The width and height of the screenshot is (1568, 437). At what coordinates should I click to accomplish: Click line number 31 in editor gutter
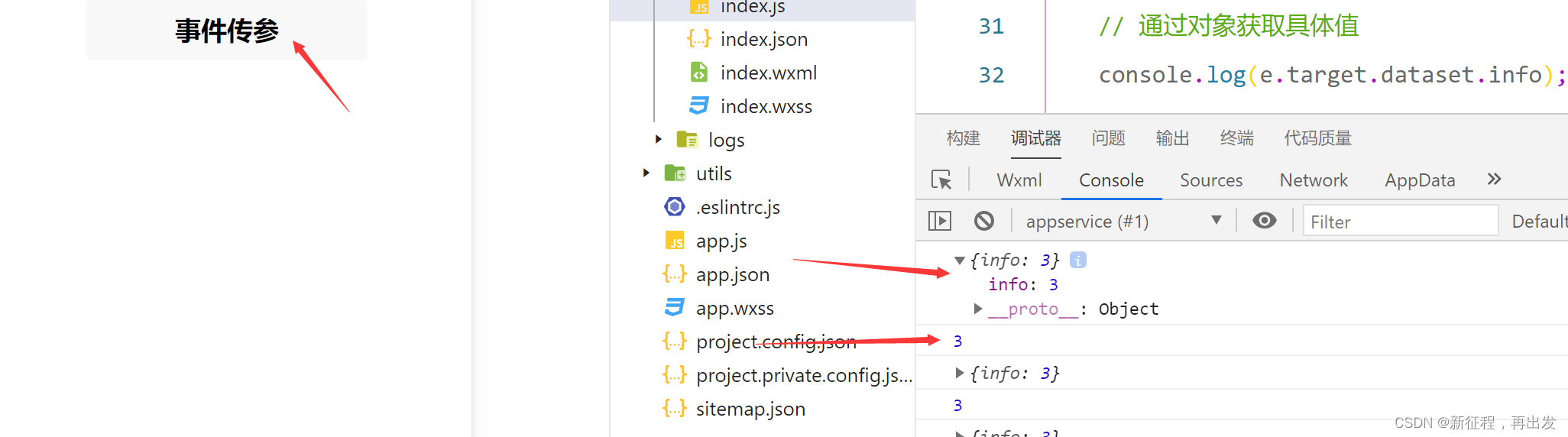991,26
